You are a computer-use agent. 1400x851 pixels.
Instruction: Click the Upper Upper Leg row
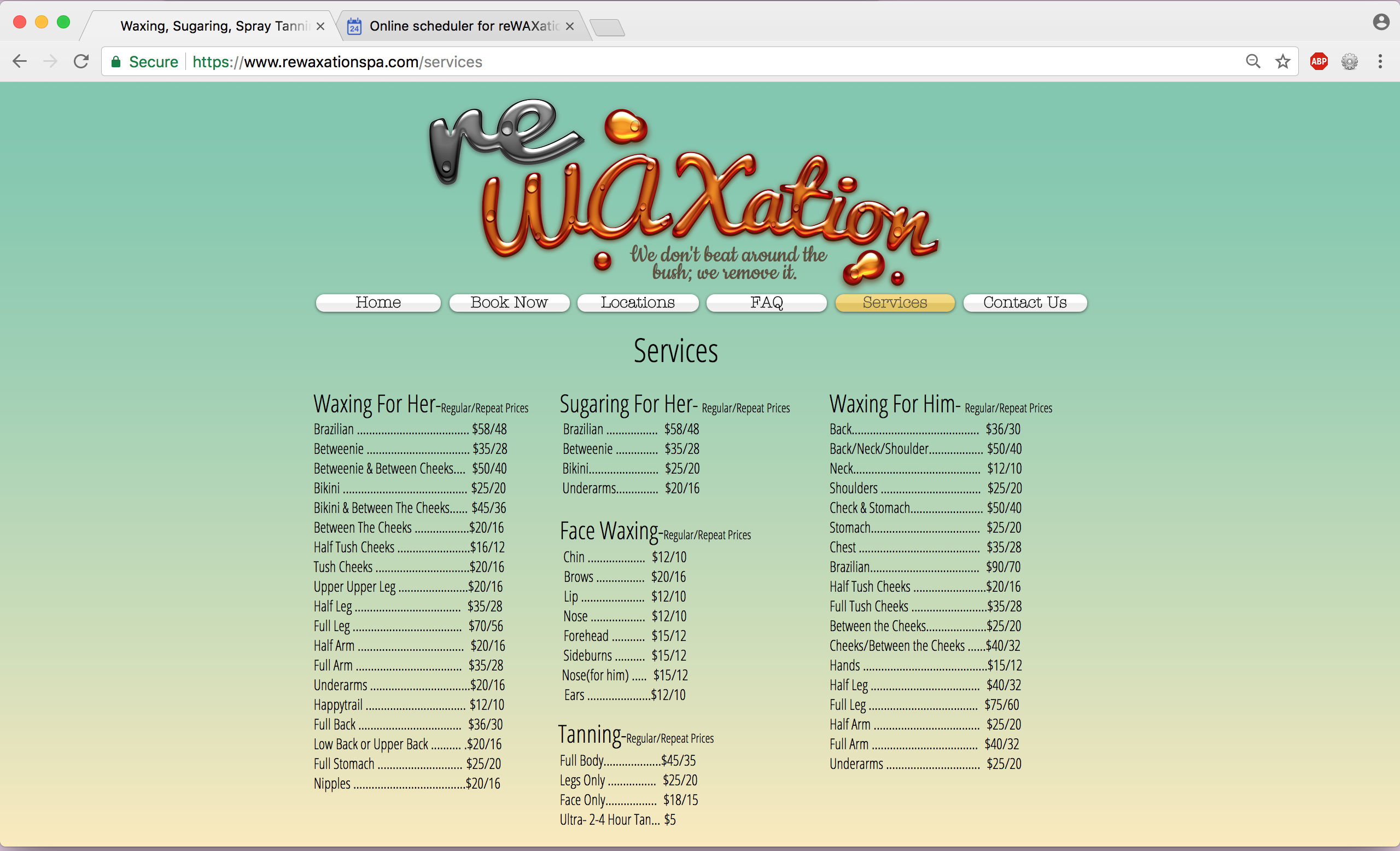[408, 587]
